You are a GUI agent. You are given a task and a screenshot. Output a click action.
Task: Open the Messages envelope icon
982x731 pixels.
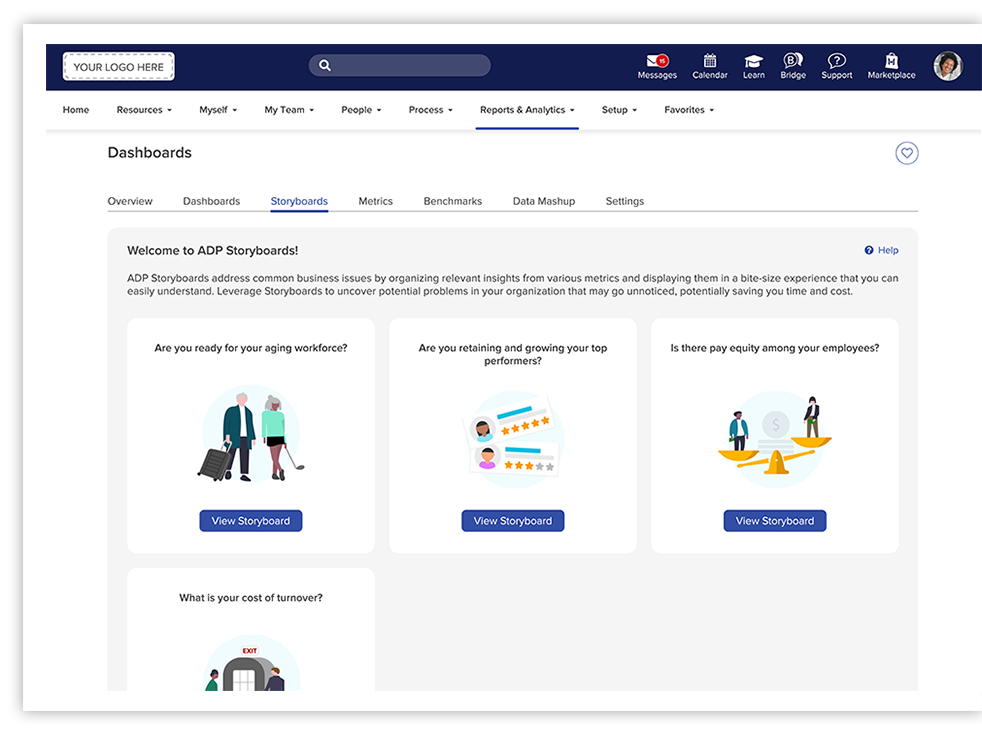[x=656, y=61]
